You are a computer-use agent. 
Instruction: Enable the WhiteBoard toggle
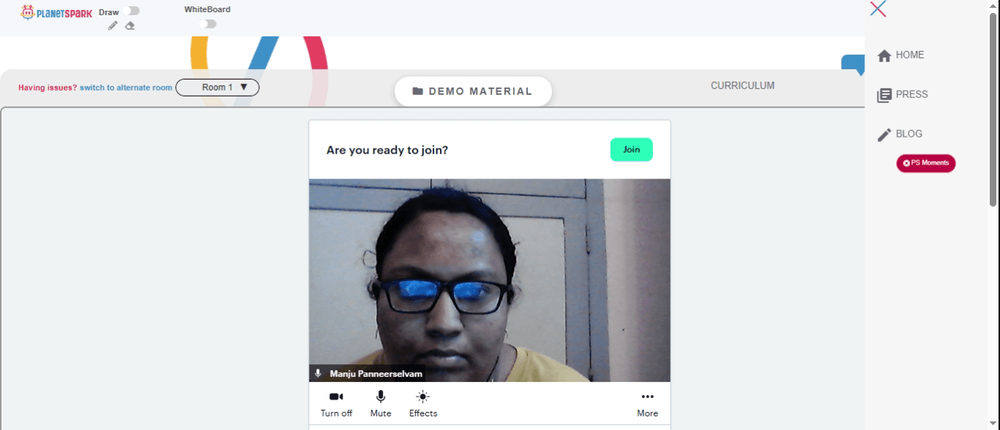[x=207, y=24]
